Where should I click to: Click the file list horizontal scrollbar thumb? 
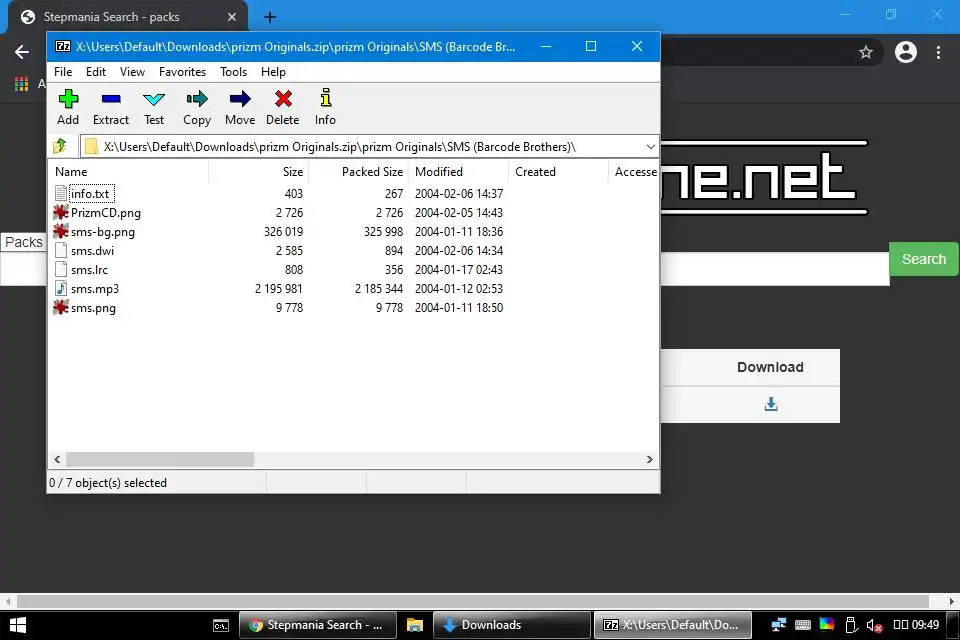pyautogui.click(x=160, y=459)
